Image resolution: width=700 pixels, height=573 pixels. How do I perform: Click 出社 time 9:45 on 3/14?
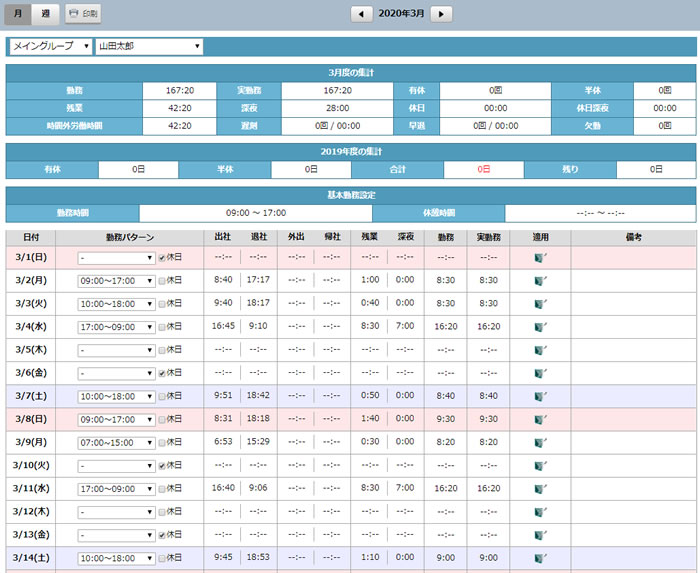[223, 557]
